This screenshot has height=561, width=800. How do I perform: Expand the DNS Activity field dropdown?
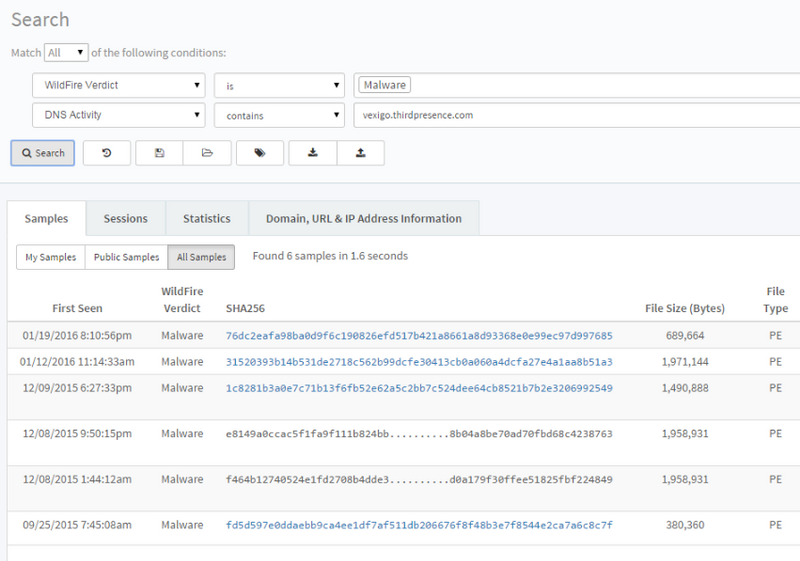(x=119, y=115)
